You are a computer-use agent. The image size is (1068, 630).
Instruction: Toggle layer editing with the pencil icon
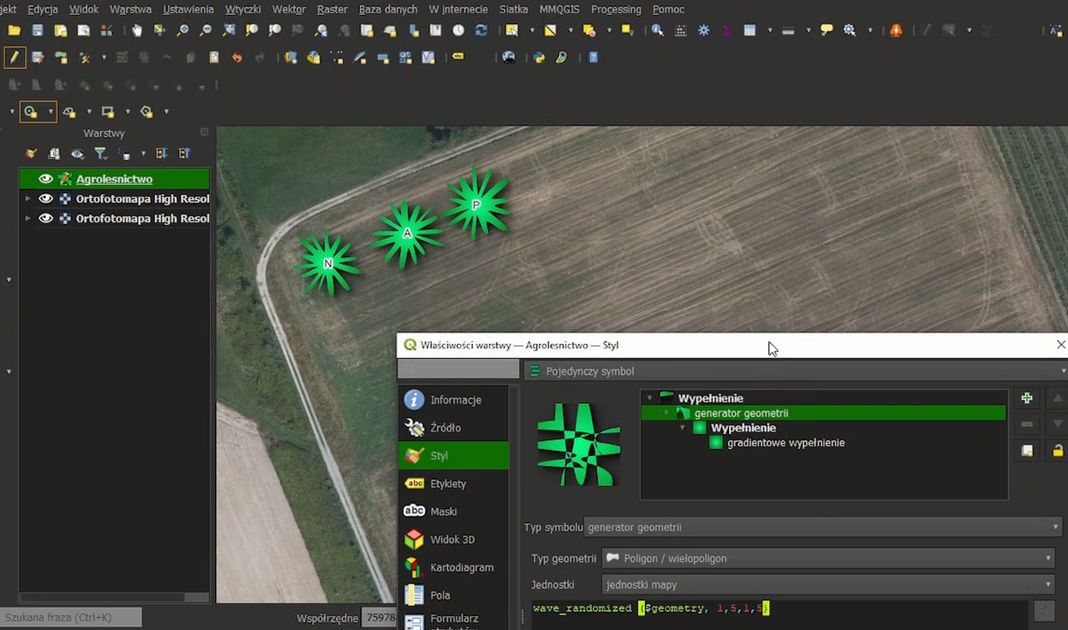(x=14, y=57)
